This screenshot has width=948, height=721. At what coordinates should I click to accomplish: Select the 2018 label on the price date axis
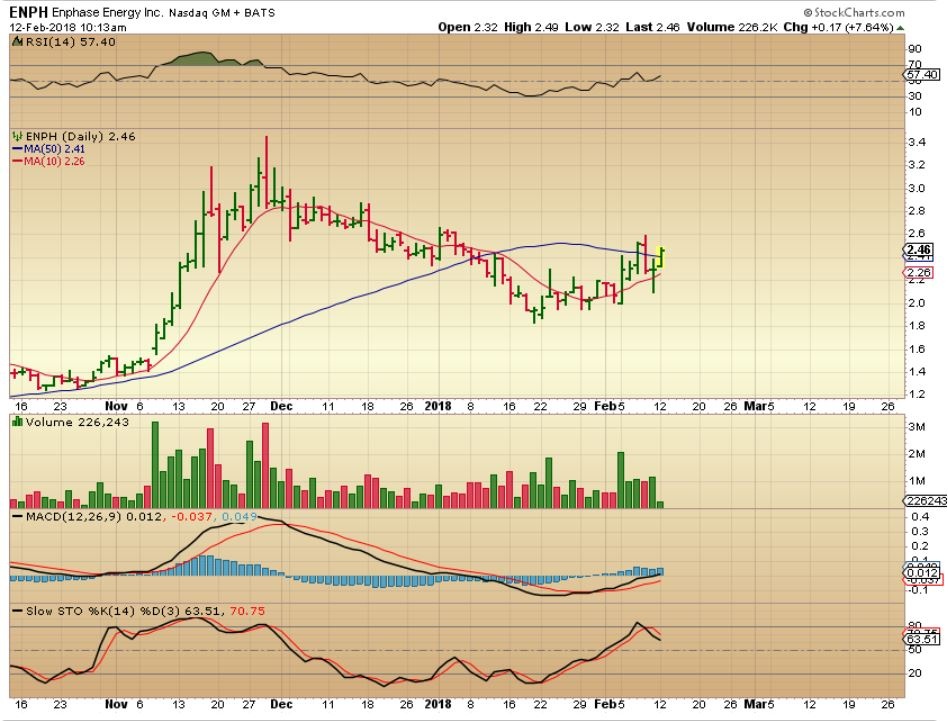[x=440, y=406]
